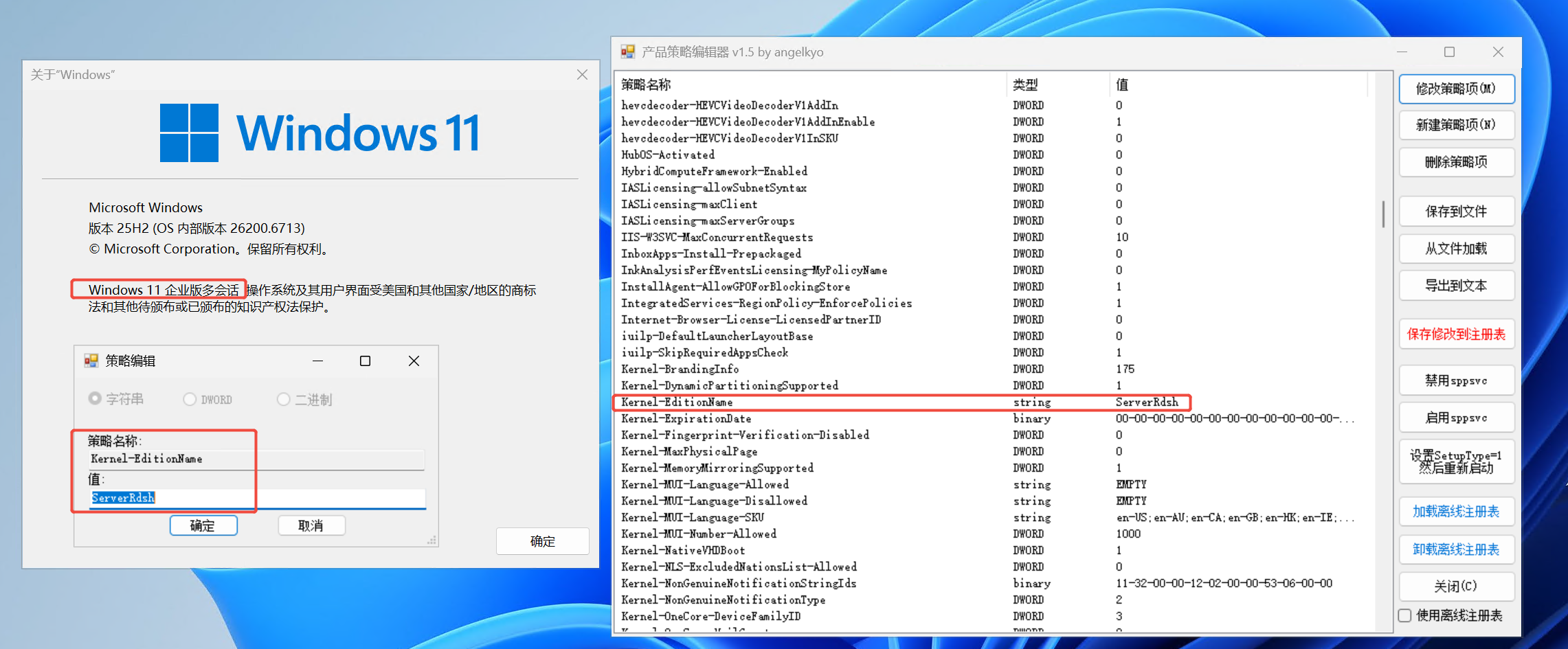The width and height of the screenshot is (1568, 649).
Task: Click 加载离线注册表 button
Action: [1457, 512]
